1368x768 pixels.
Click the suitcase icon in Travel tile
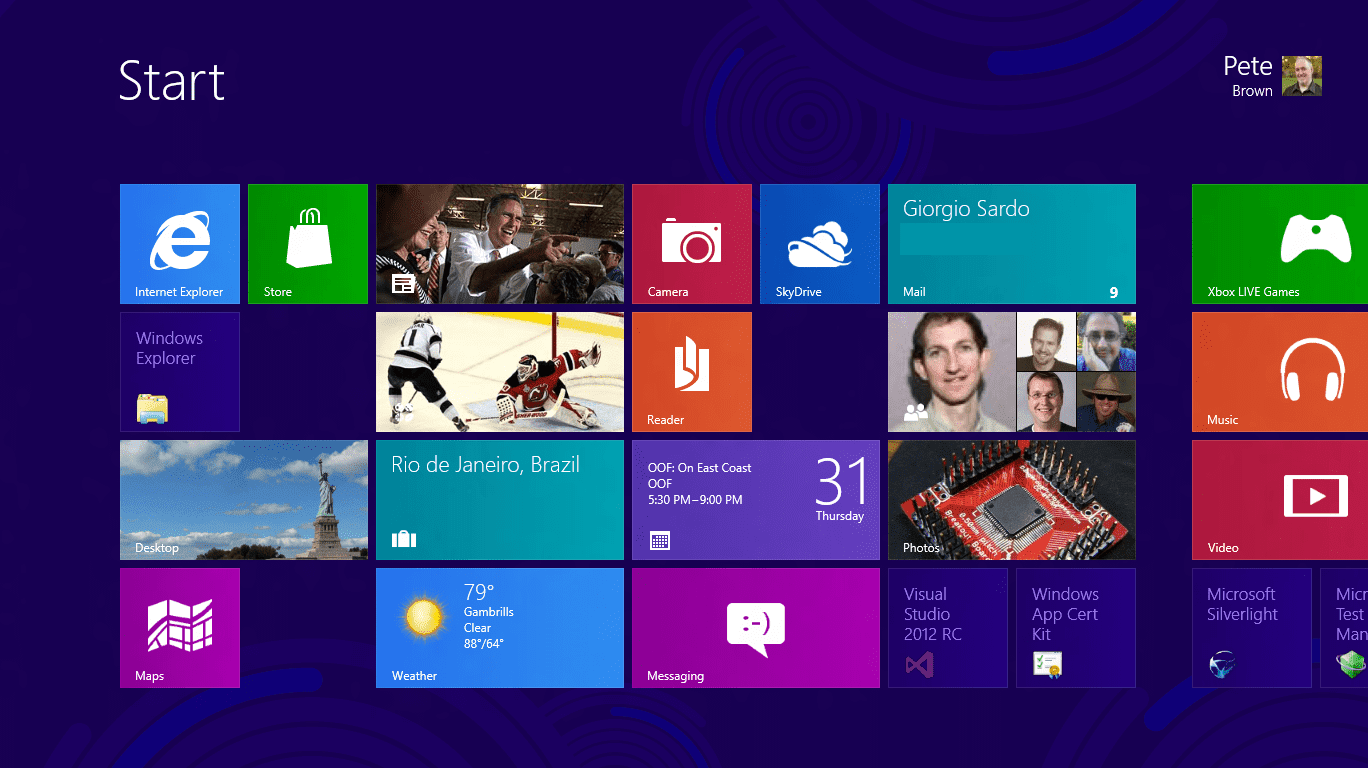pyautogui.click(x=404, y=540)
